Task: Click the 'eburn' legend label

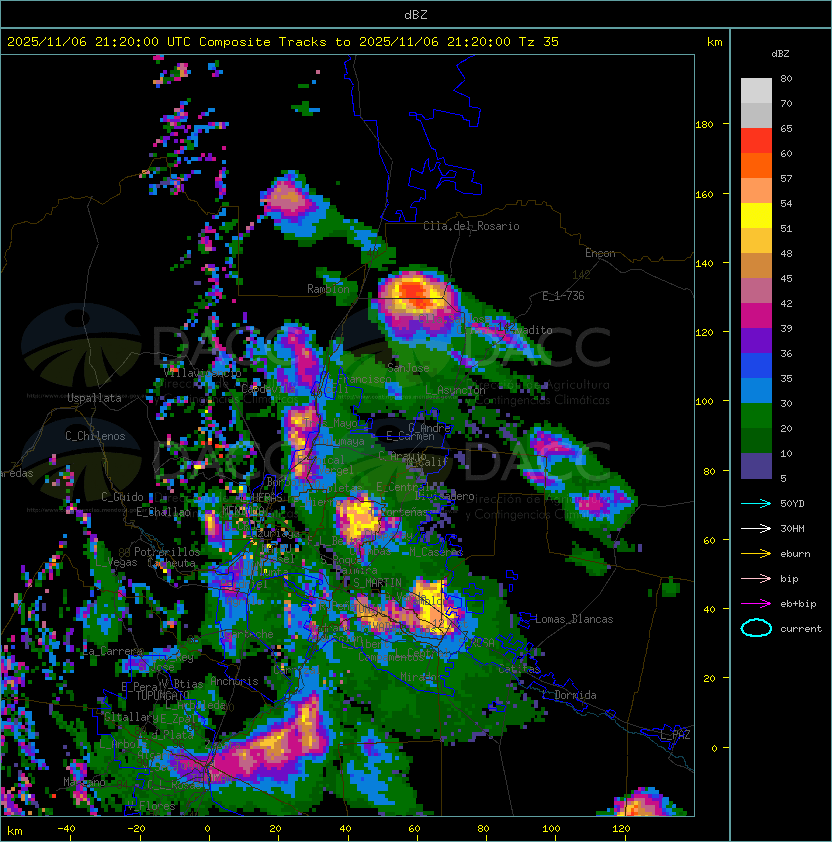Action: tap(795, 554)
